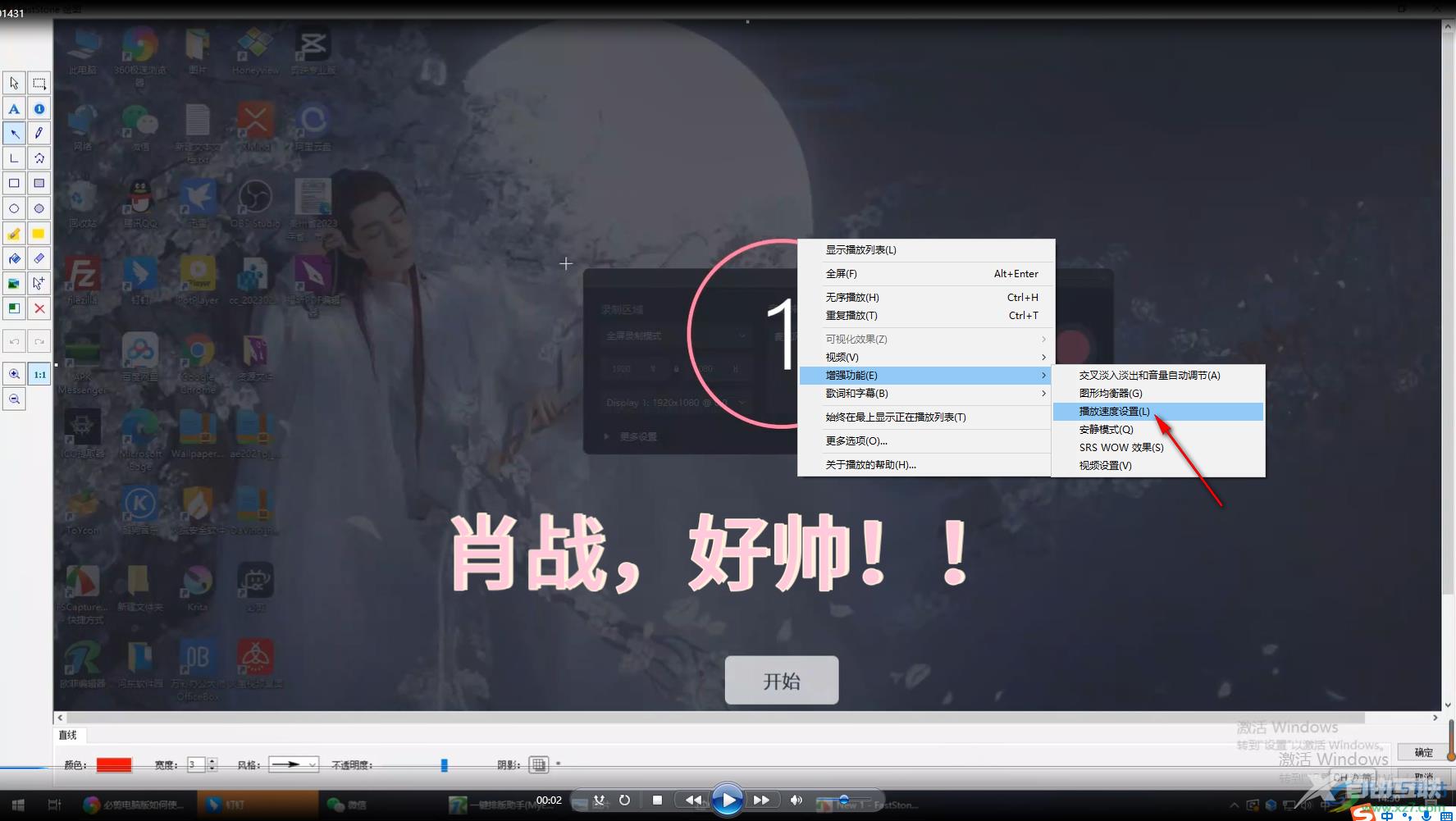Set zoom to 1:1 actual size

(39, 374)
